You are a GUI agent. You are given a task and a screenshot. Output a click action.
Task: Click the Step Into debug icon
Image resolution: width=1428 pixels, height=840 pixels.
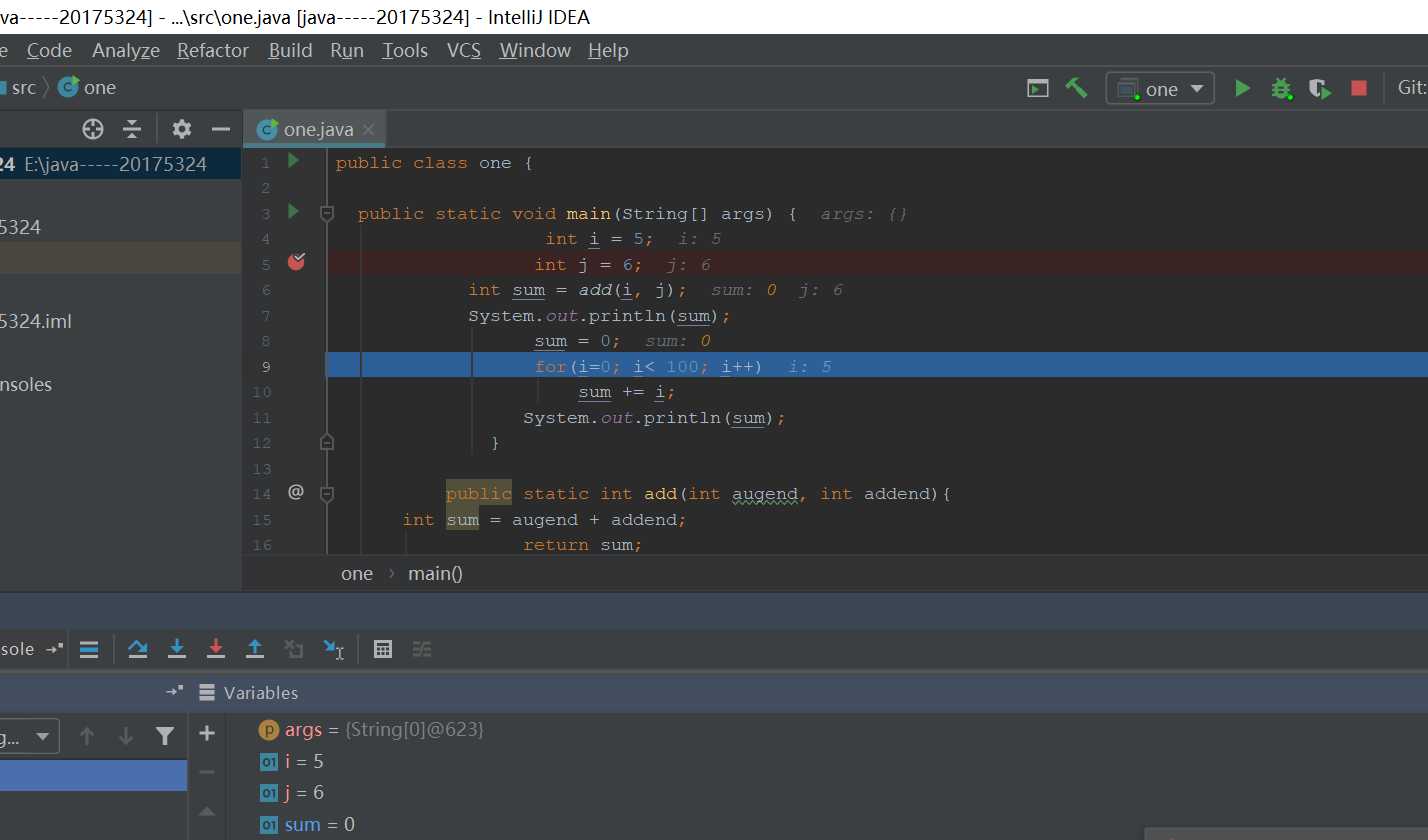click(x=177, y=649)
